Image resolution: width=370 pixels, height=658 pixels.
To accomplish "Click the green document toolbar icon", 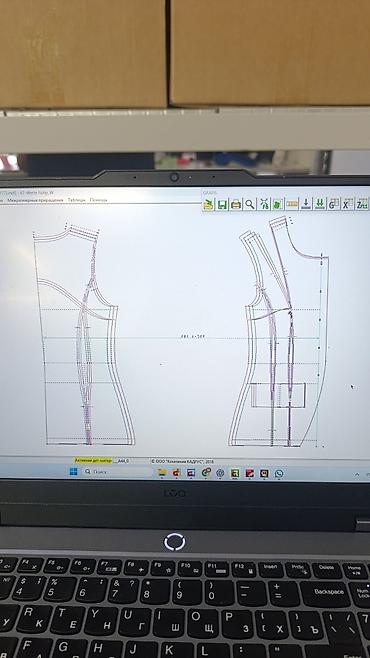I will click(x=277, y=204).
